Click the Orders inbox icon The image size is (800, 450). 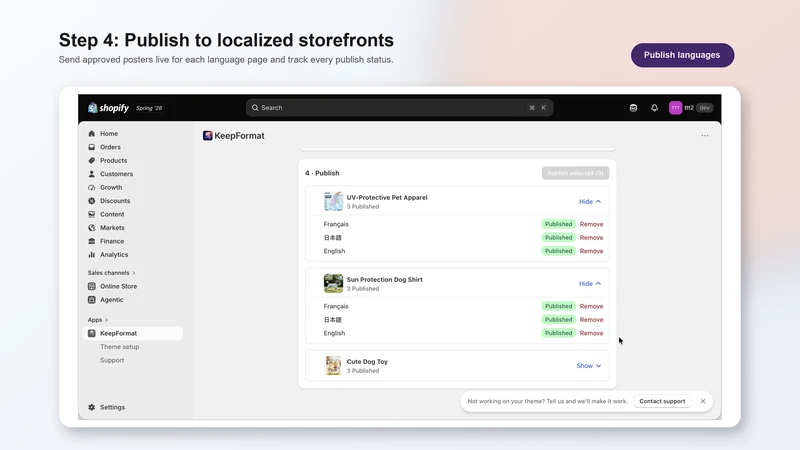point(92,147)
